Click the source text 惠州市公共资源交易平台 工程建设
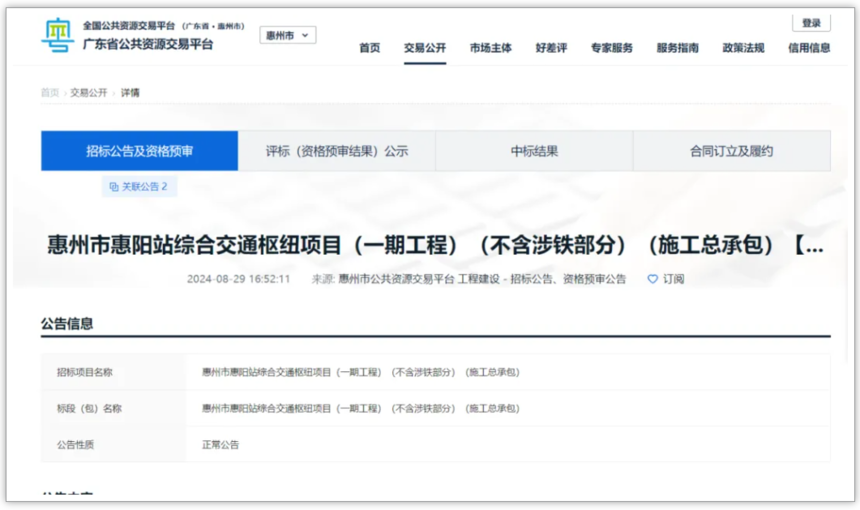 pos(419,279)
